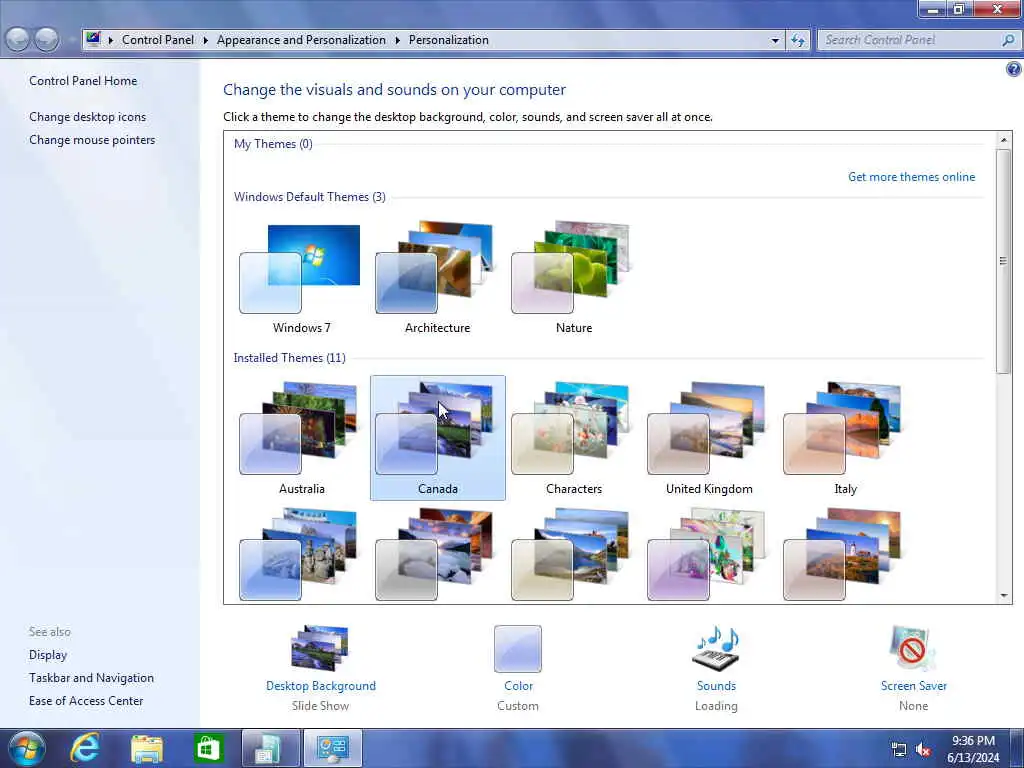Click the Sounds link text
The image size is (1024, 768).
pyautogui.click(x=716, y=686)
